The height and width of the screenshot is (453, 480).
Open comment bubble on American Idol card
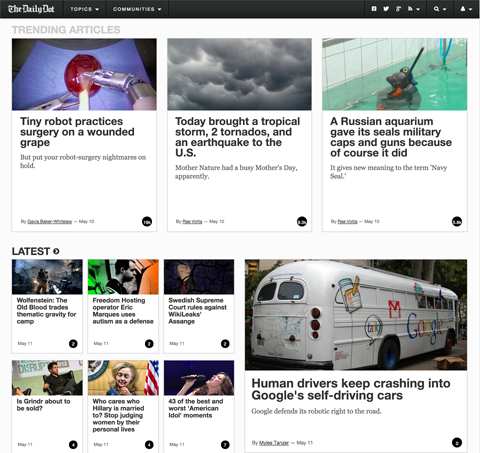tap(225, 445)
